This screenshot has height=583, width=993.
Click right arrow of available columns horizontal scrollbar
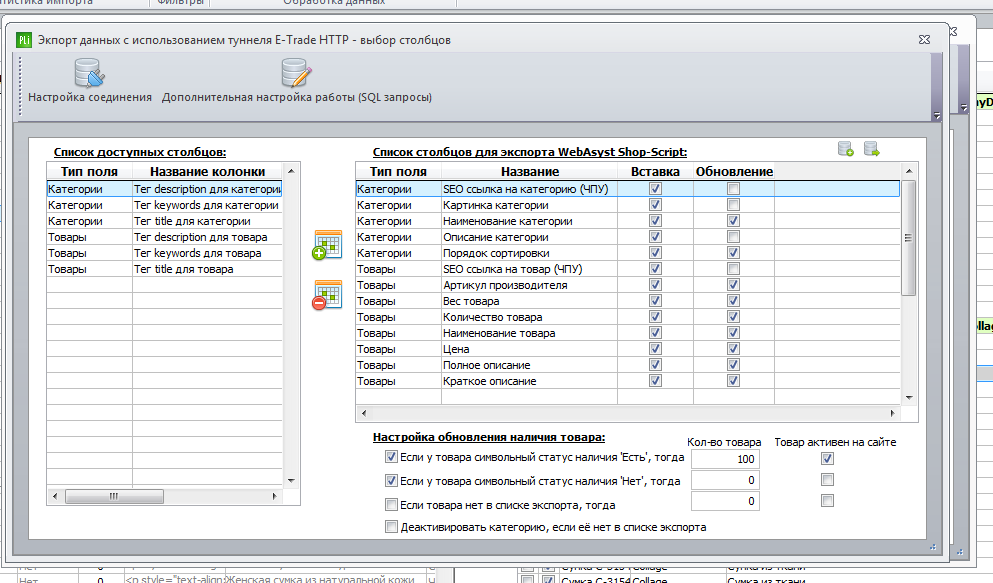(x=274, y=496)
